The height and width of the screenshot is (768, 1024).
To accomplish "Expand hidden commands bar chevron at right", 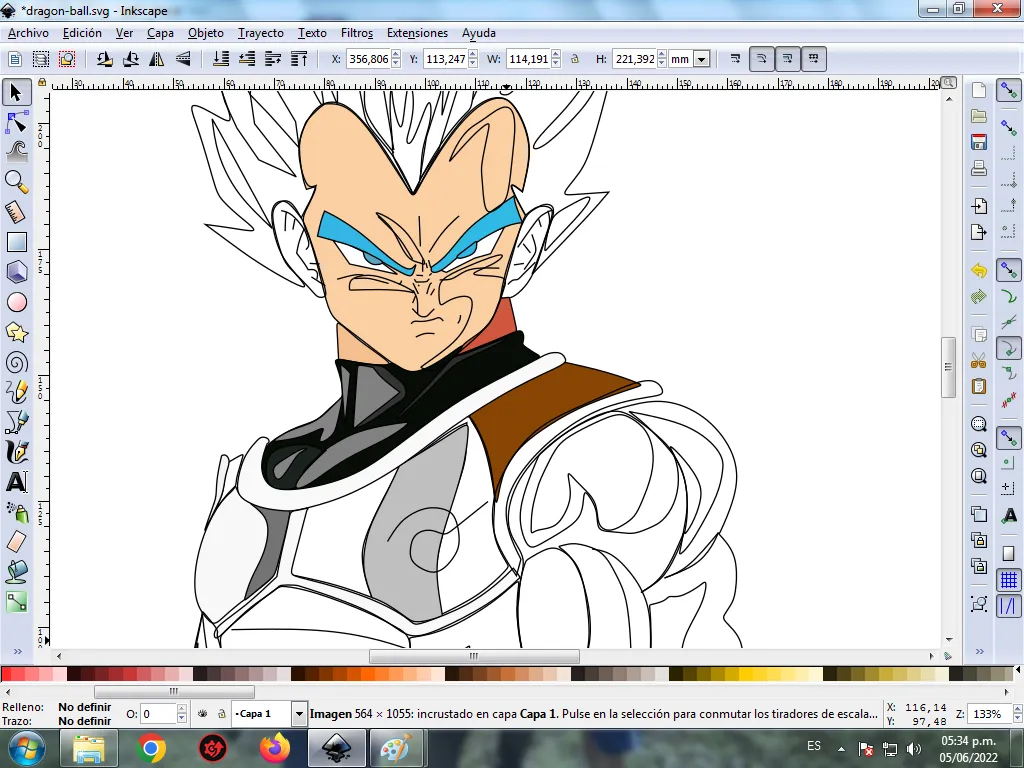I will [x=980, y=651].
